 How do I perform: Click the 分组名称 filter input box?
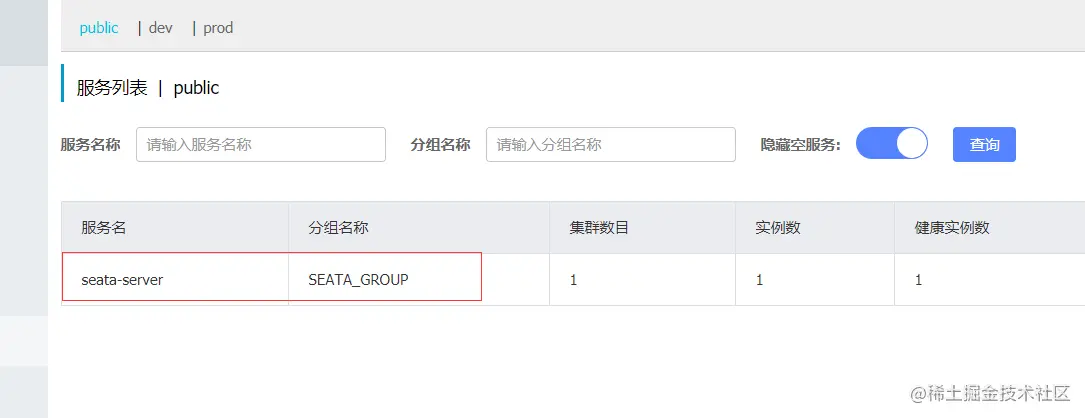(610, 145)
